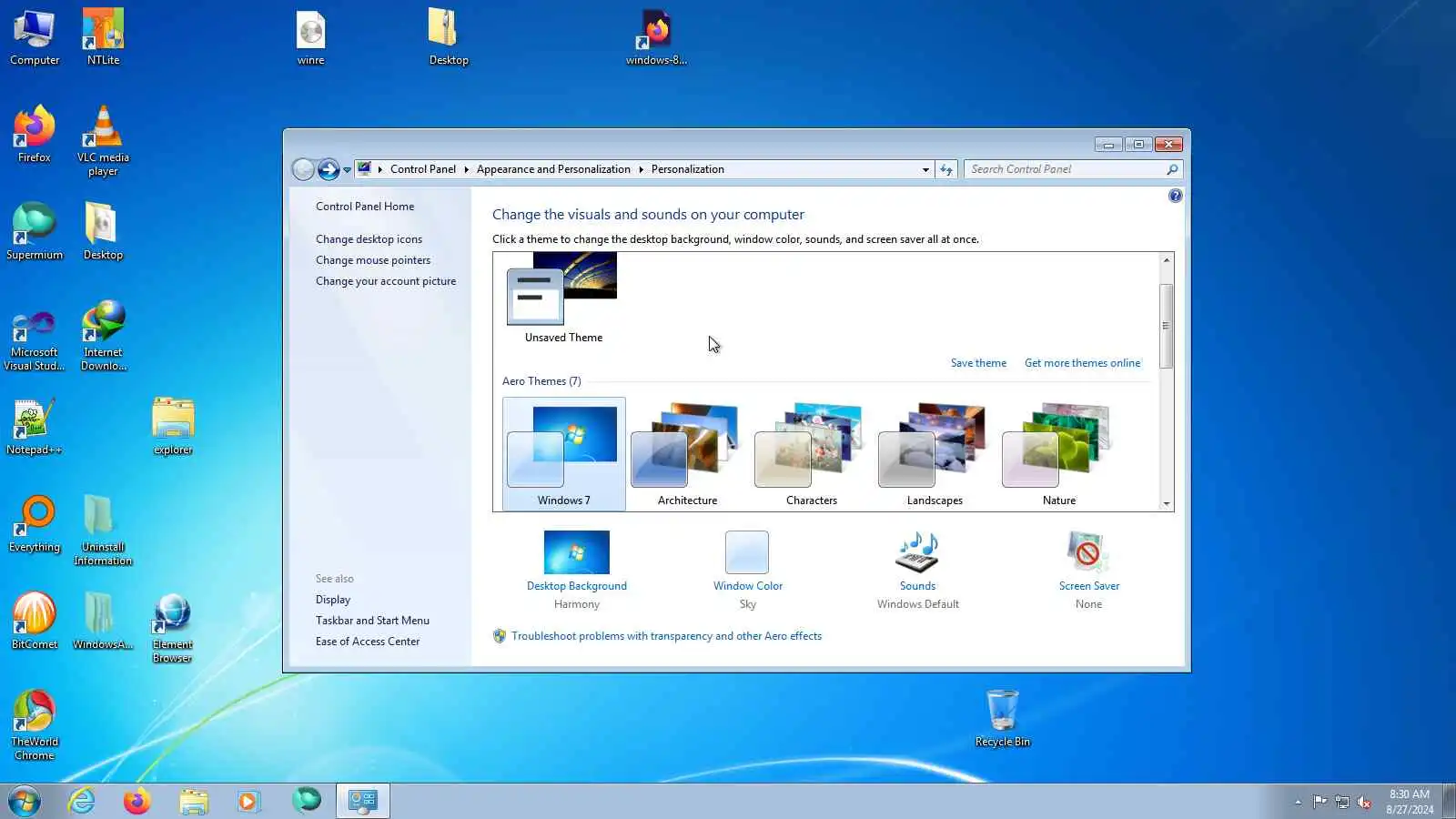Open Control Panel Home link
The image size is (1456, 819).
[x=365, y=207]
